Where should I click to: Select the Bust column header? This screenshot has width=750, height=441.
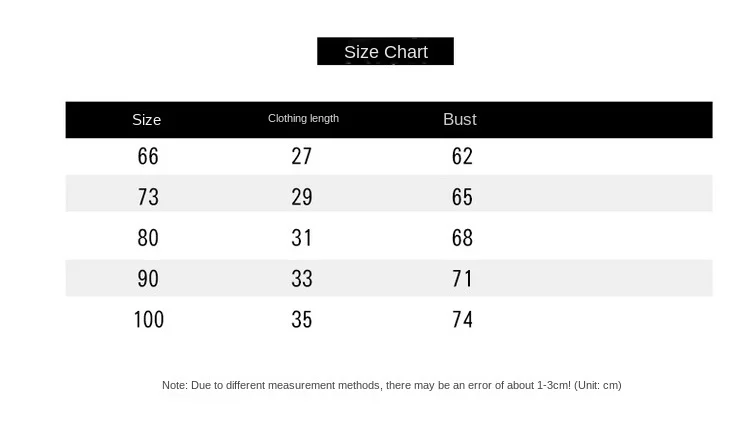coord(460,119)
